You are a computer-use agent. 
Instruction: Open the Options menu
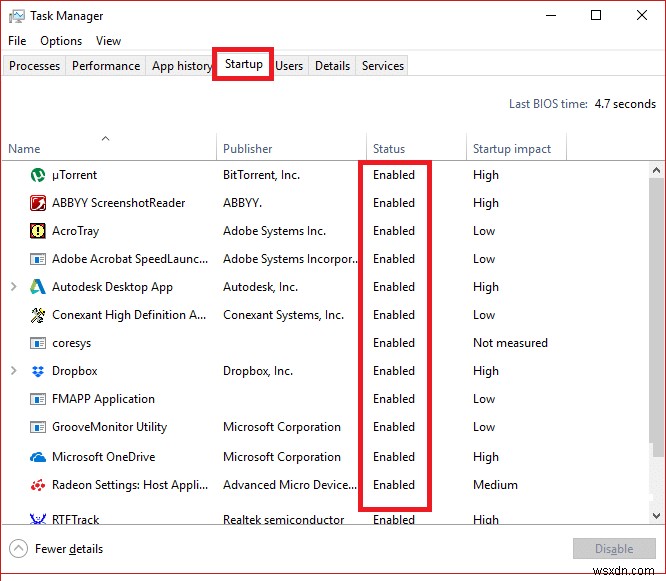coord(61,41)
